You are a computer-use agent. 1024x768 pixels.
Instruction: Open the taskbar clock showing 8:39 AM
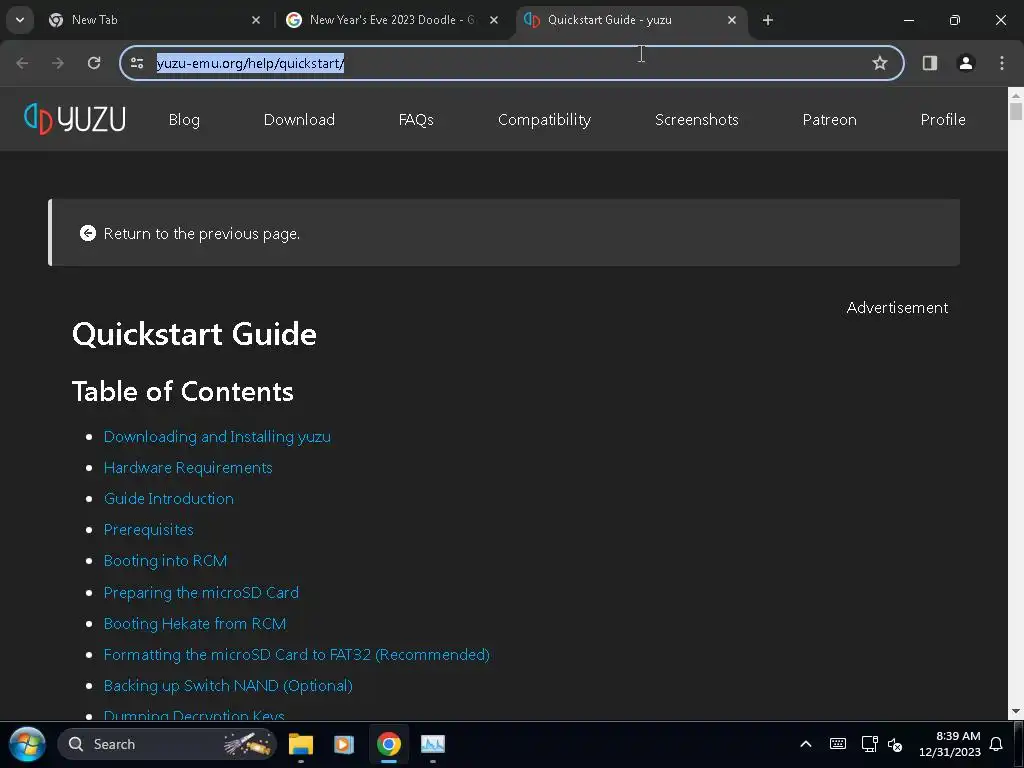coord(950,744)
